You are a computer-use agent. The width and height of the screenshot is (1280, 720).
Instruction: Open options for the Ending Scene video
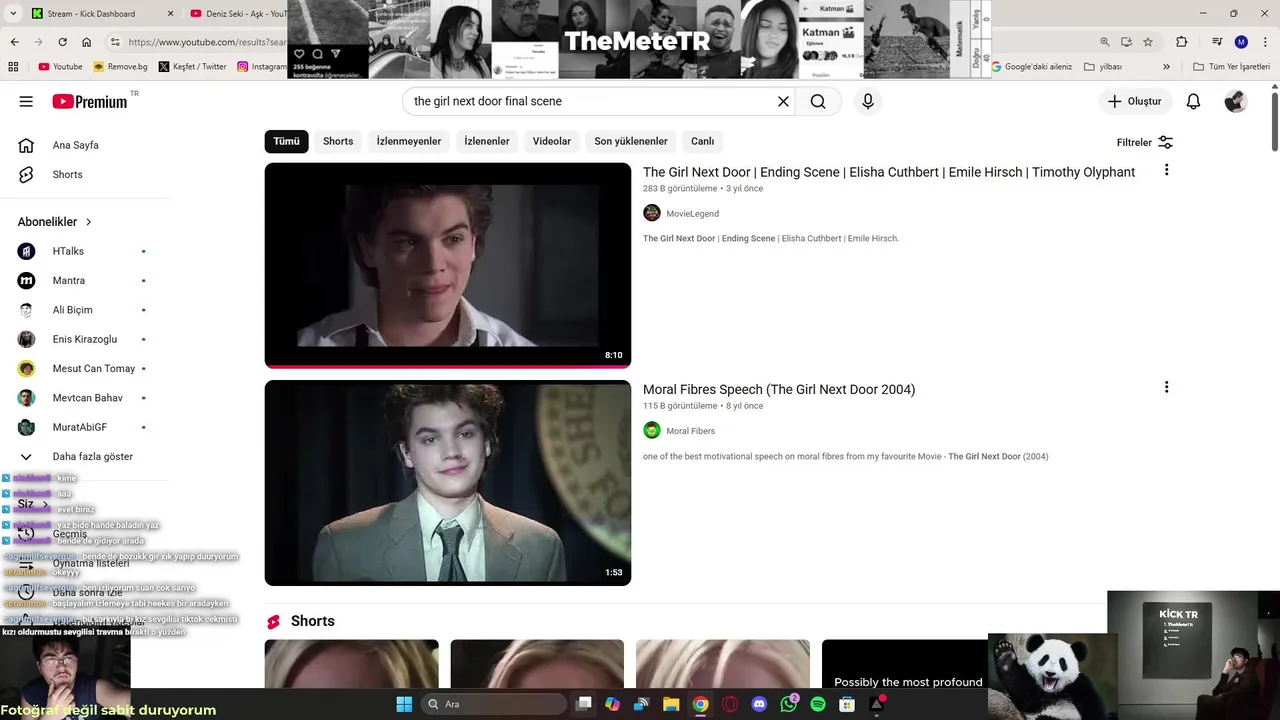click(x=1166, y=170)
